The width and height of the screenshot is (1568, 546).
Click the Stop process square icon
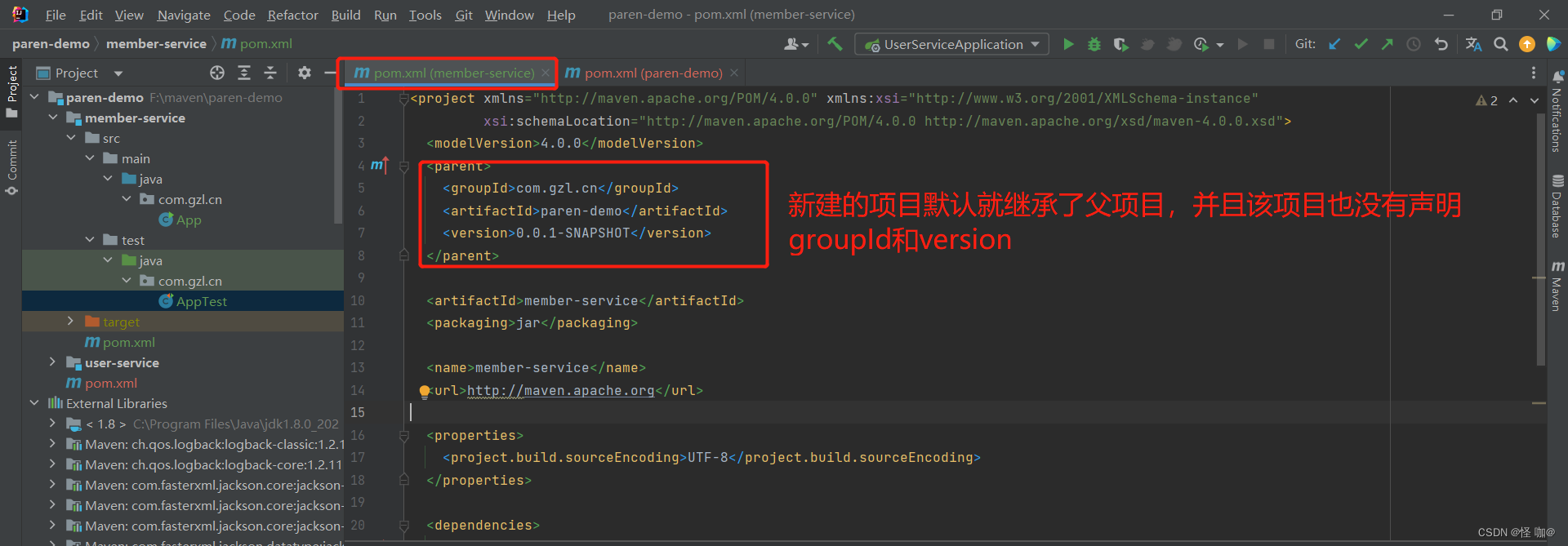(1269, 44)
